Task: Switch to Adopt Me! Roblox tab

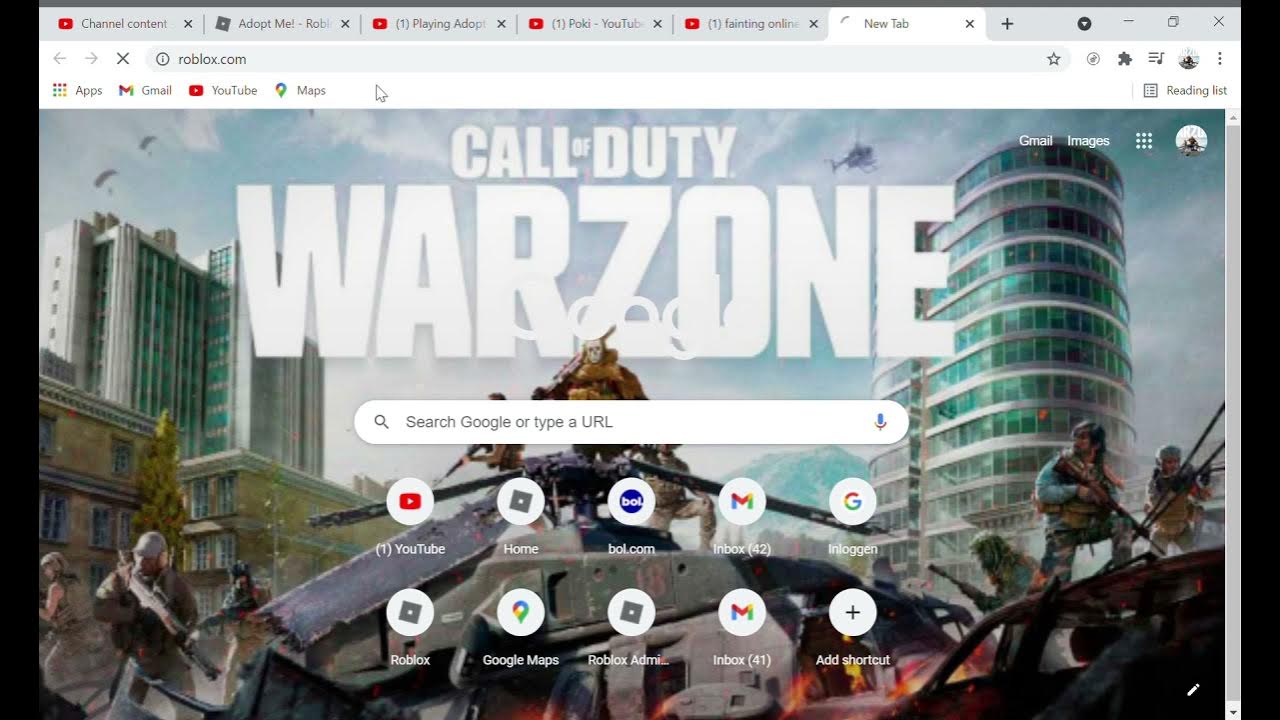Action: [x=283, y=24]
